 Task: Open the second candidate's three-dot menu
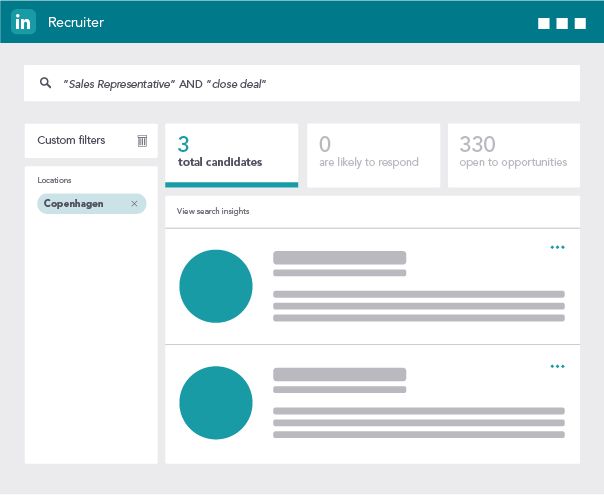(x=557, y=366)
